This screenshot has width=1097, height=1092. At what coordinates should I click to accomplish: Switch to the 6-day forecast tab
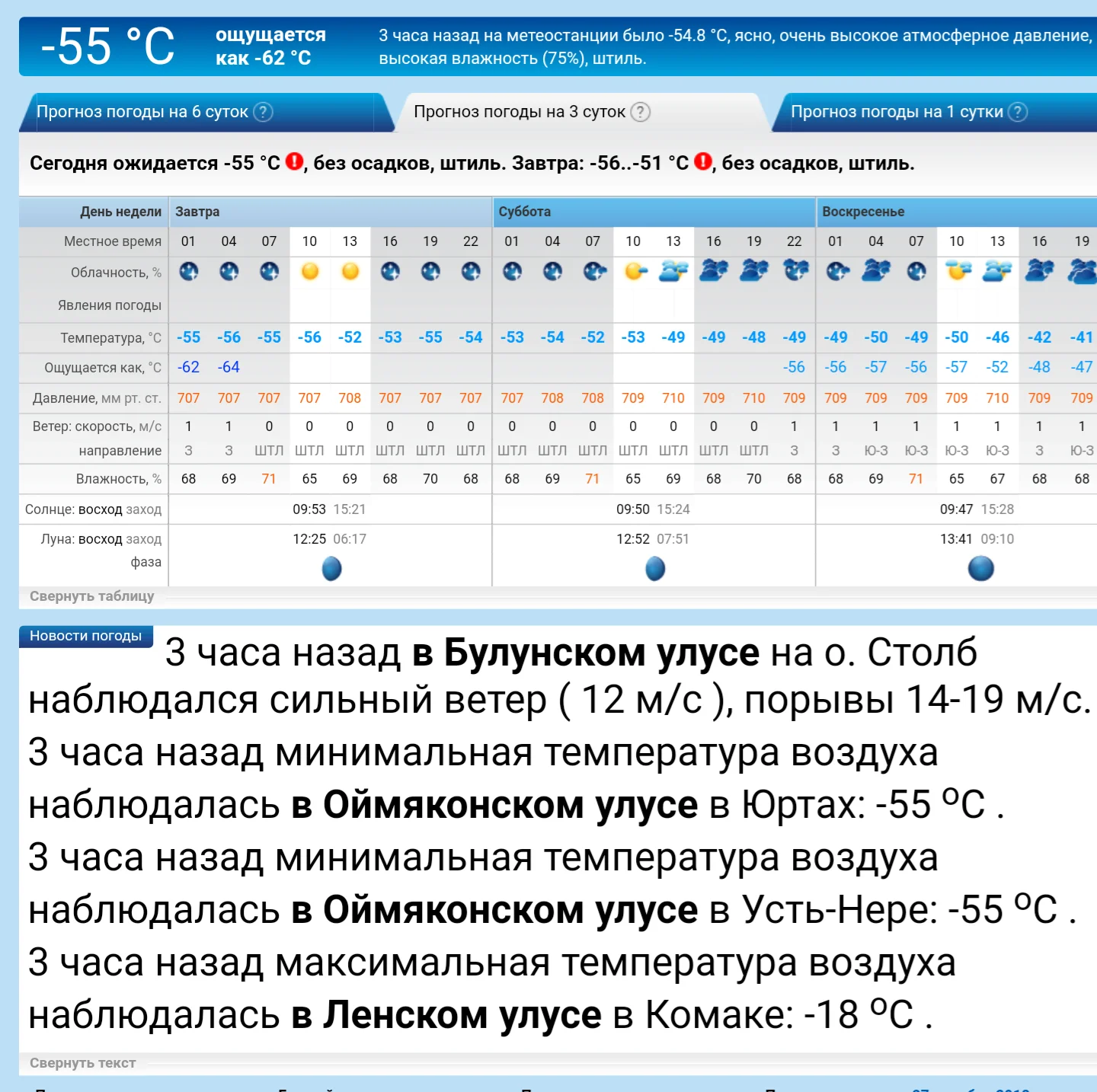142,112
